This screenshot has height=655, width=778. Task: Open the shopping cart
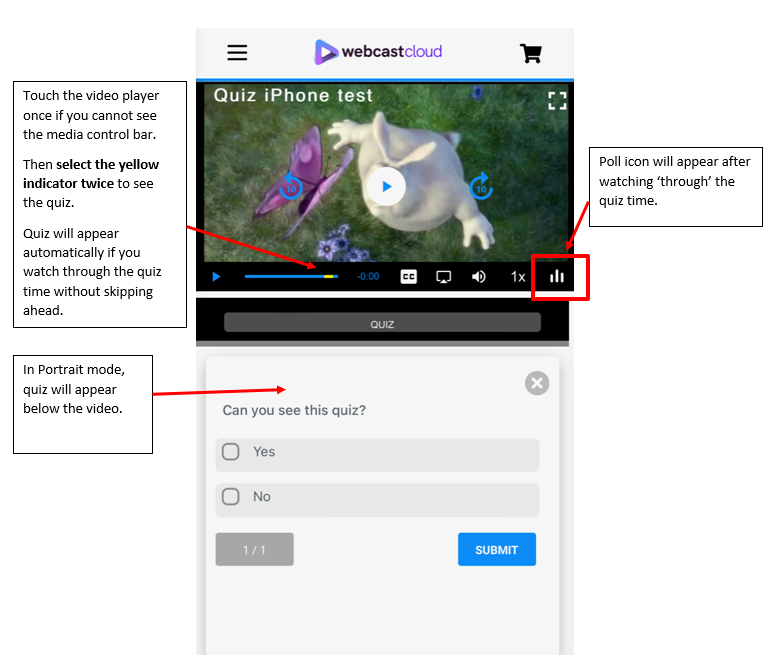tap(530, 53)
